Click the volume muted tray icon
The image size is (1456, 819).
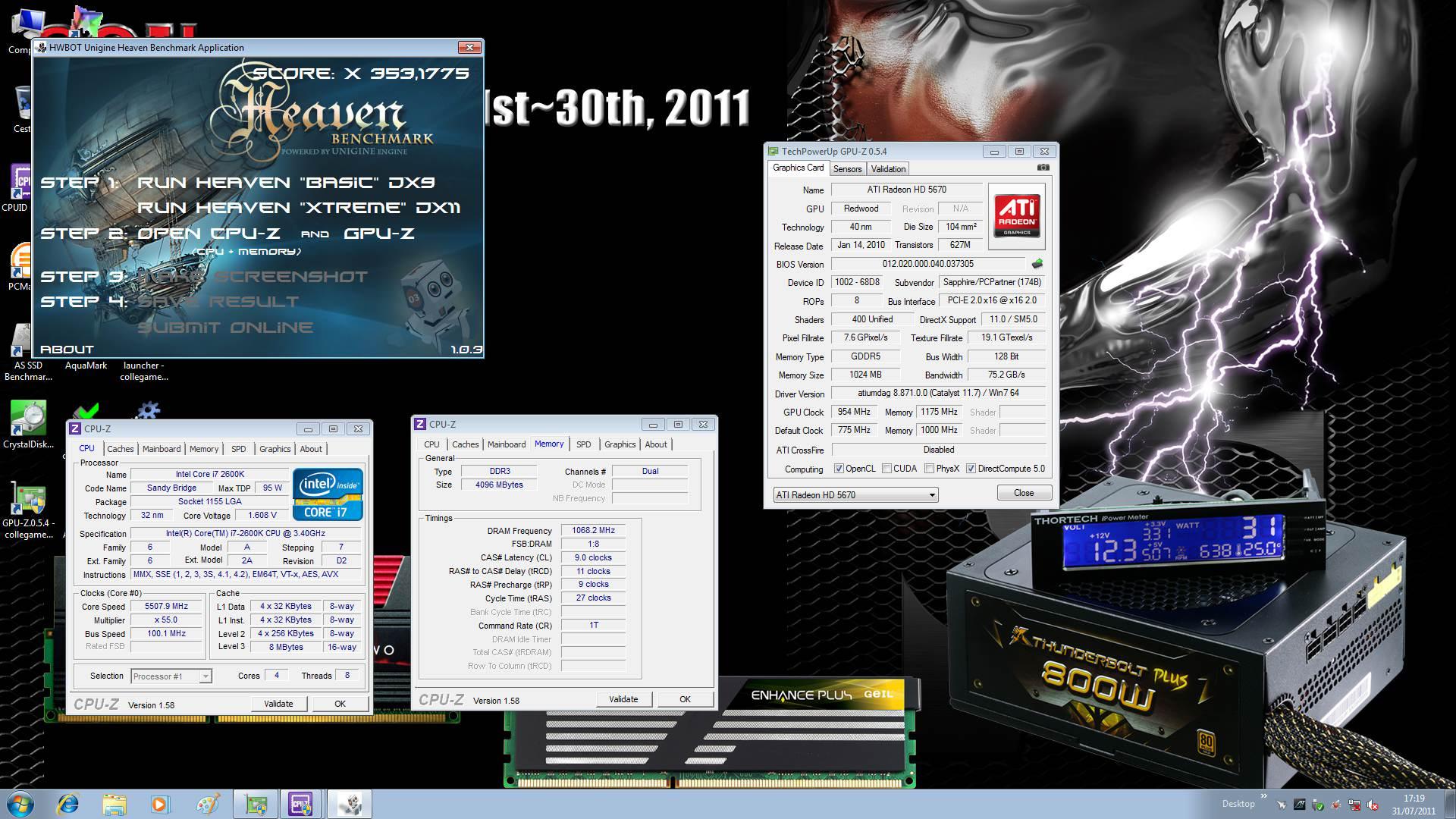[1373, 805]
